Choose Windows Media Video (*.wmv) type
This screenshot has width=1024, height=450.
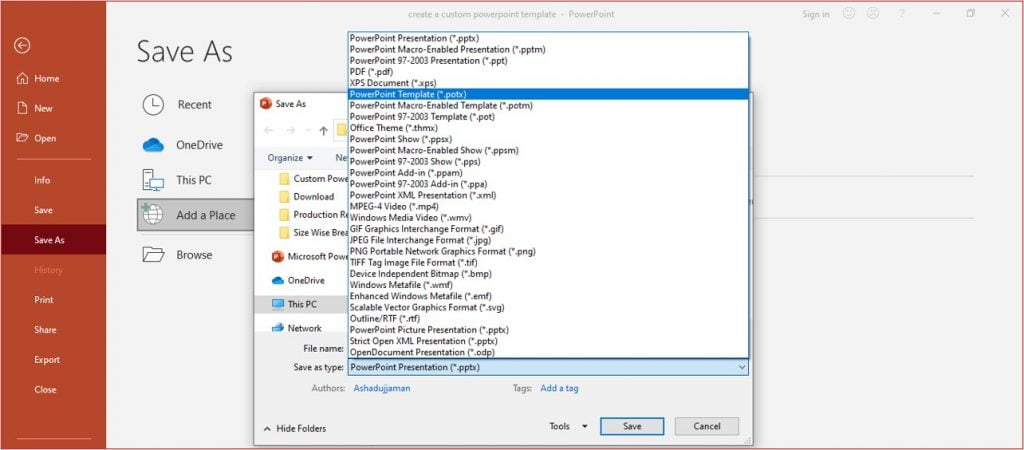pyautogui.click(x=549, y=217)
